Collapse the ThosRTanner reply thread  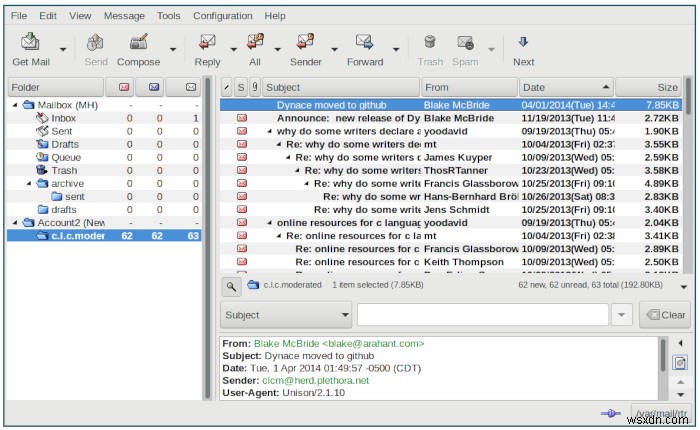[297, 171]
